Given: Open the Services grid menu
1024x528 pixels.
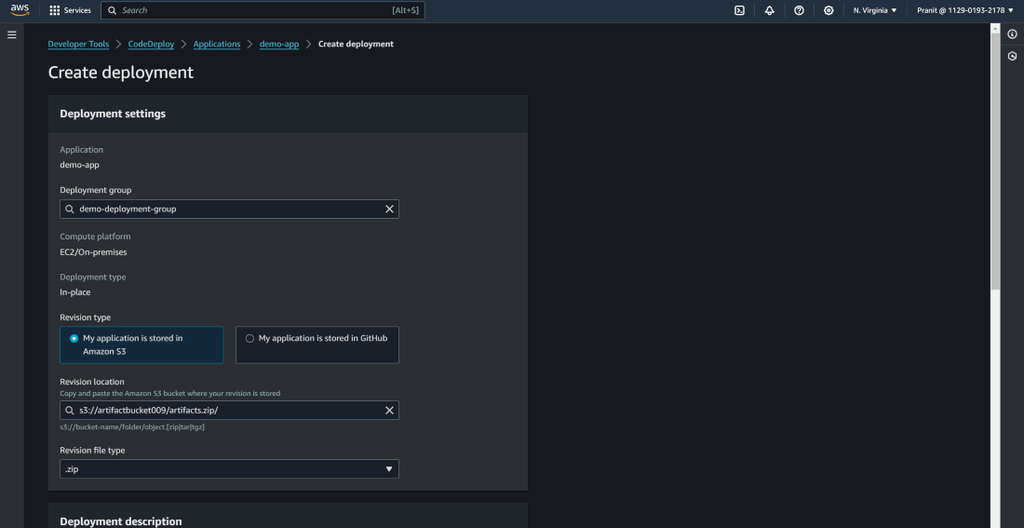Looking at the screenshot, I should tap(71, 10).
